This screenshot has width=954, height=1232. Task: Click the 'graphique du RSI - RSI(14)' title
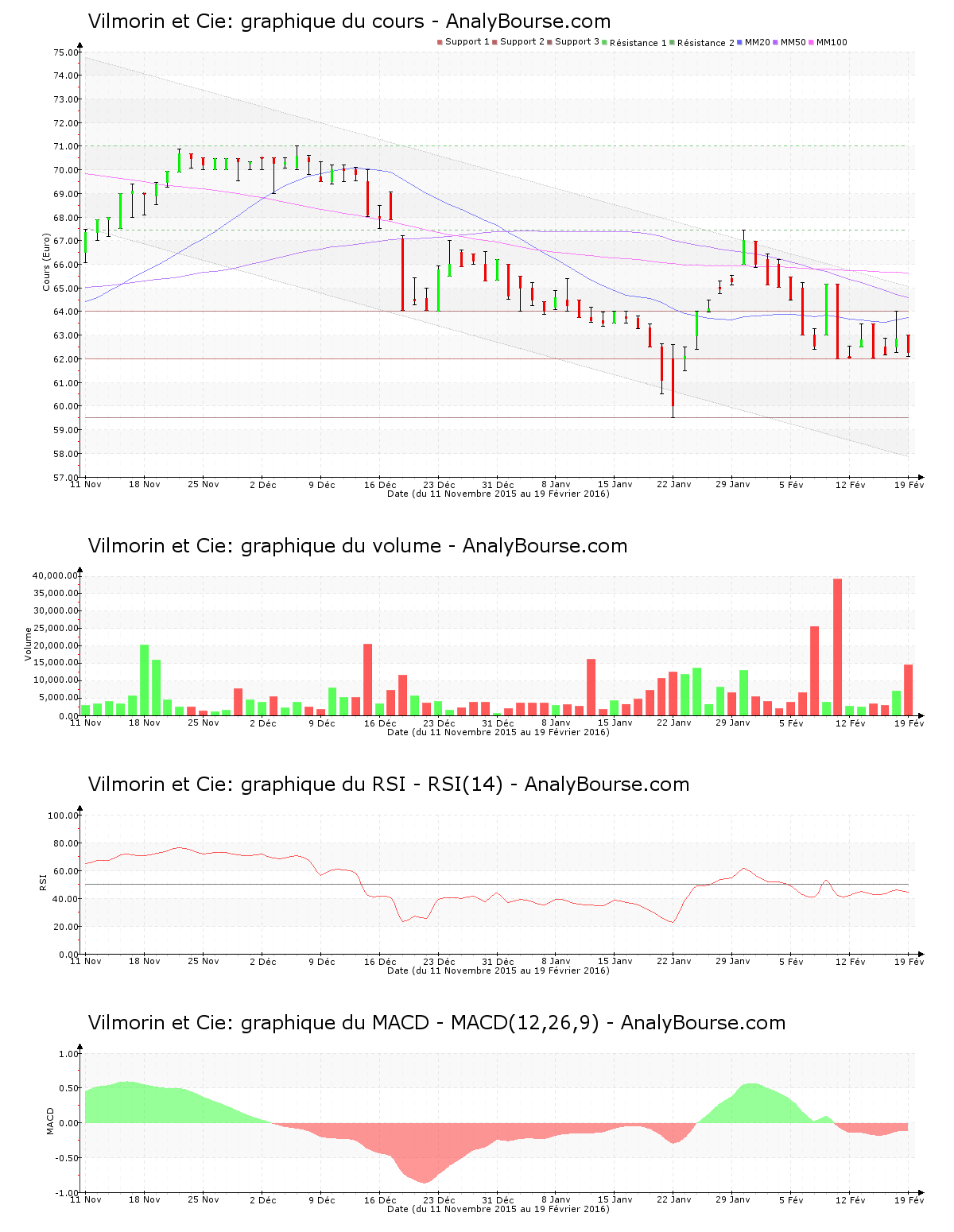389,785
